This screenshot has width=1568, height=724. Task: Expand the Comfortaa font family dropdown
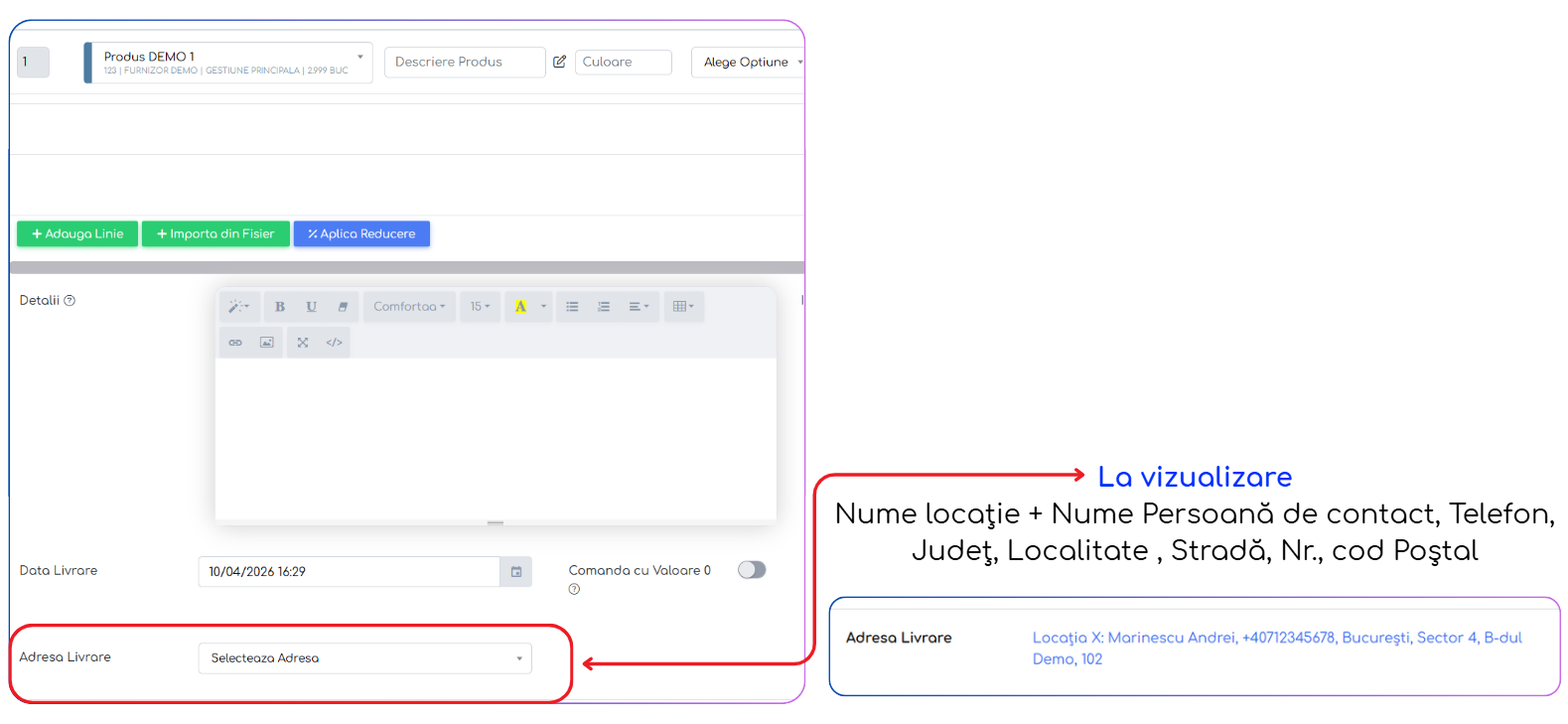click(x=409, y=307)
